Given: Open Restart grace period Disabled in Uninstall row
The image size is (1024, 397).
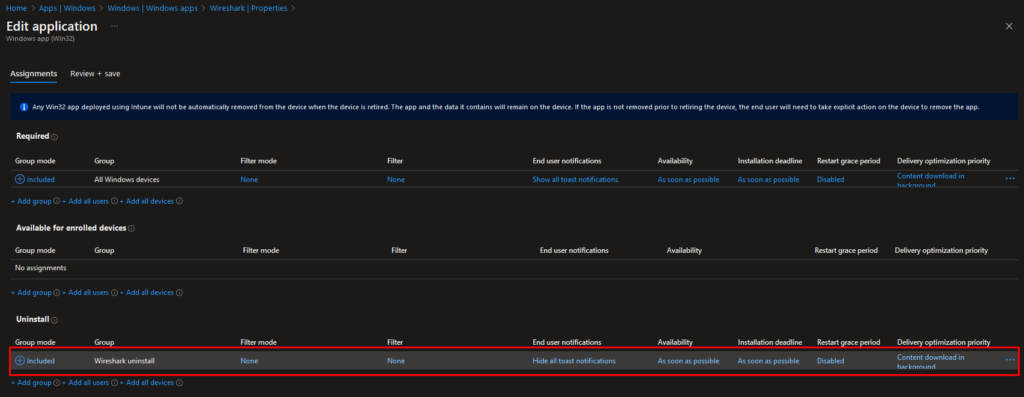Looking at the screenshot, I should click(830, 360).
